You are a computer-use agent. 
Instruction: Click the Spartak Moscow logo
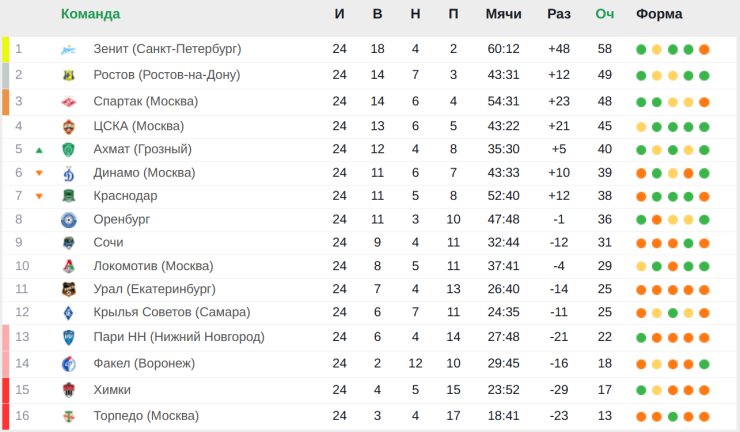(68, 101)
